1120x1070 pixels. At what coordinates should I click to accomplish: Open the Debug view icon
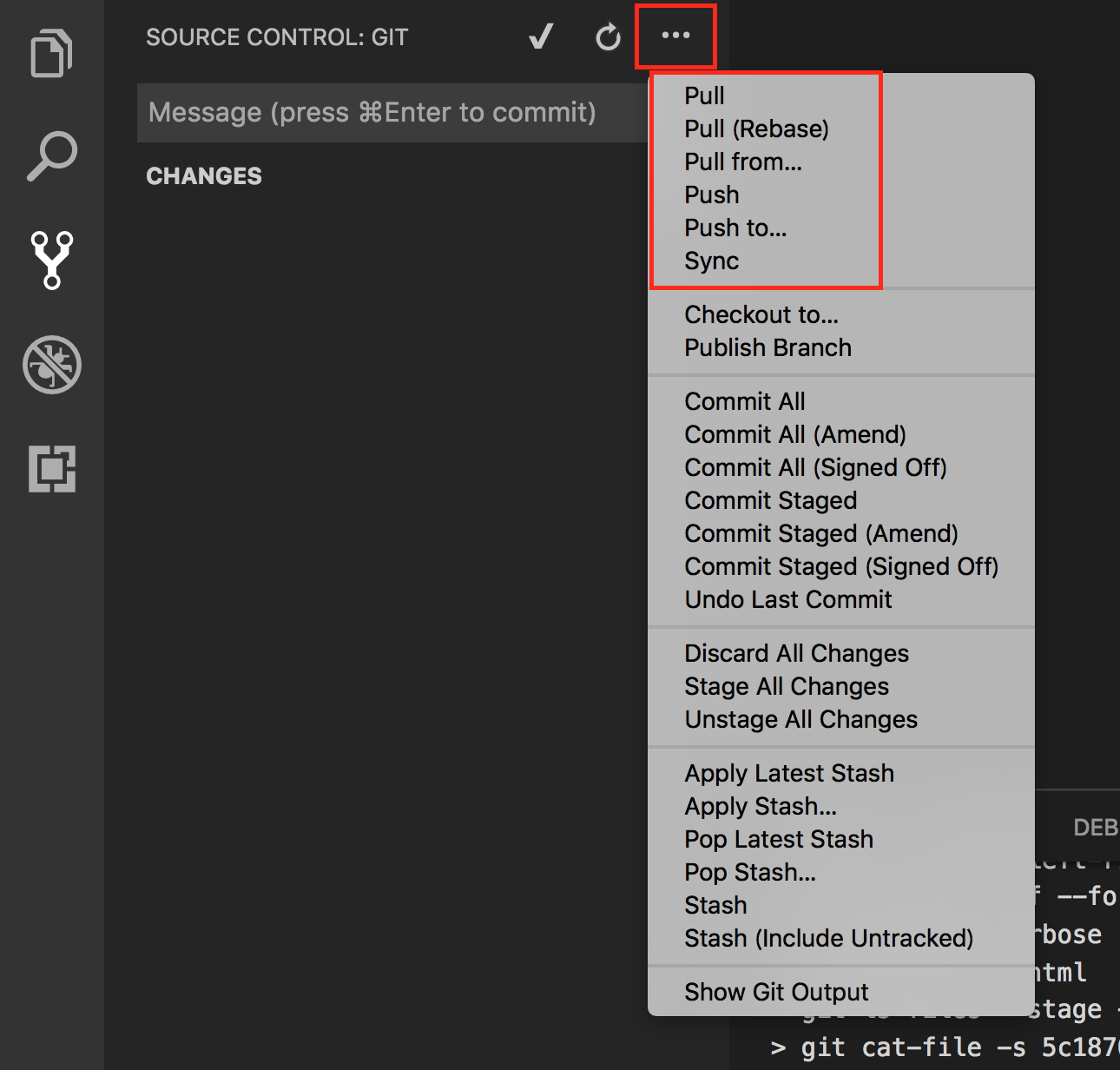click(51, 365)
